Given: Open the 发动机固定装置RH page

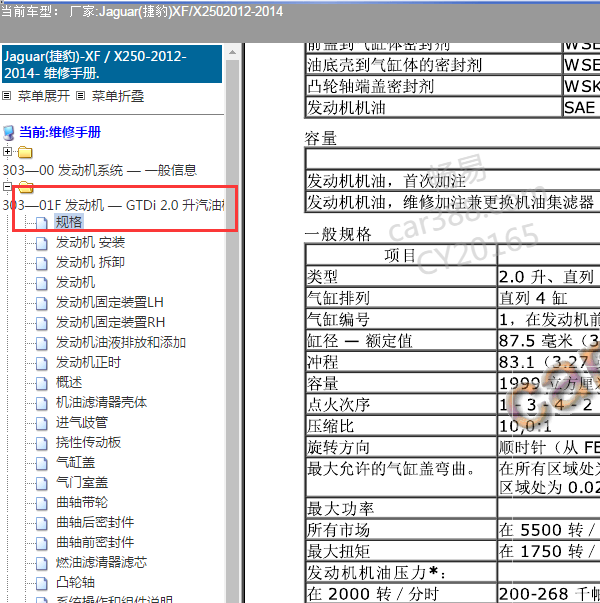Looking at the screenshot, I should click(x=110, y=322).
